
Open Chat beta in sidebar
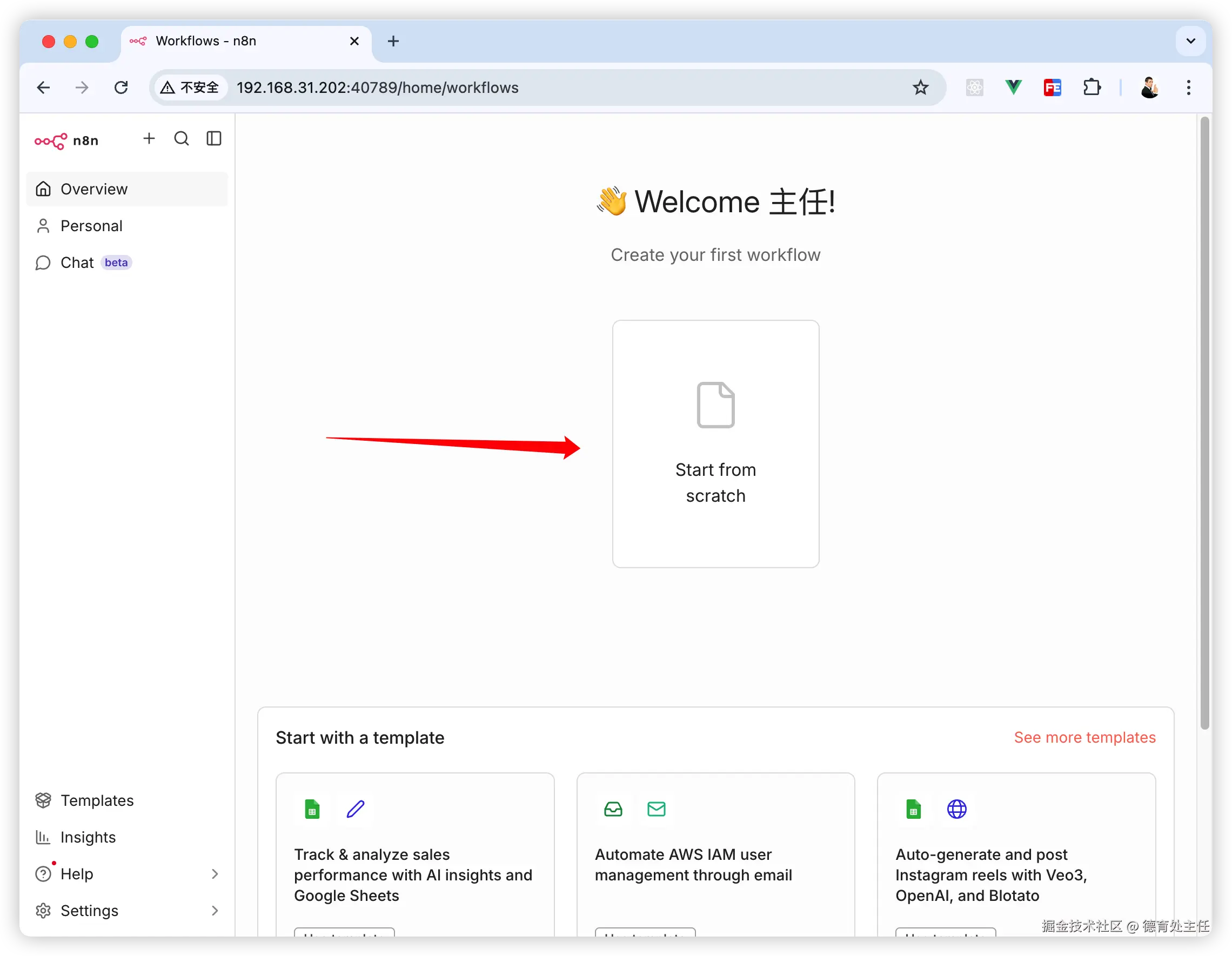(78, 263)
